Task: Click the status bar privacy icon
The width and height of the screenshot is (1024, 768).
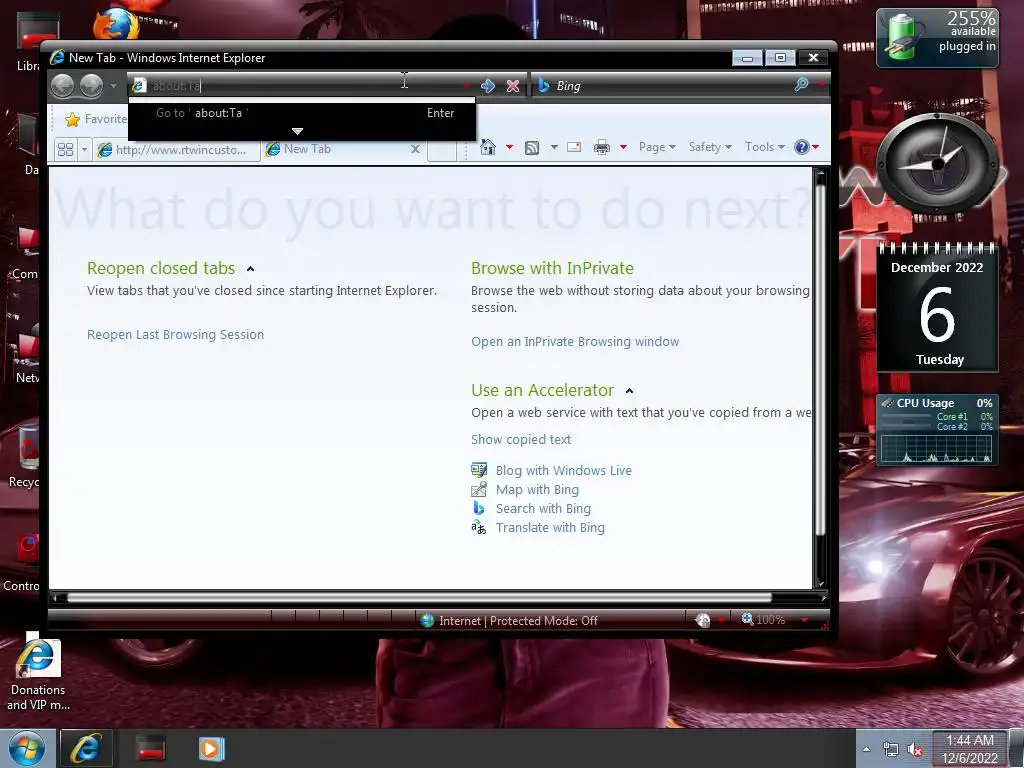Action: (703, 620)
